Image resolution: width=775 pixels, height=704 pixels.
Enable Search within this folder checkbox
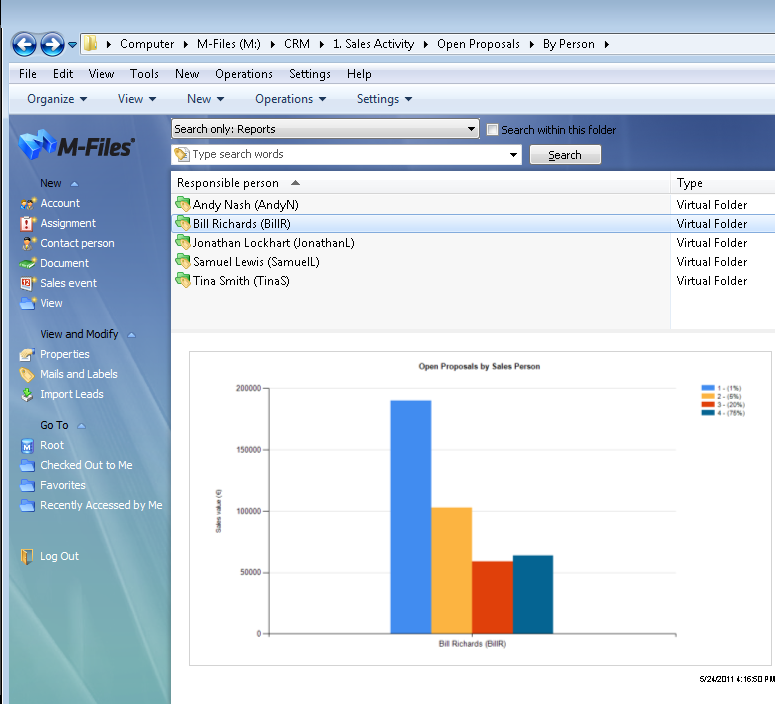(x=492, y=130)
